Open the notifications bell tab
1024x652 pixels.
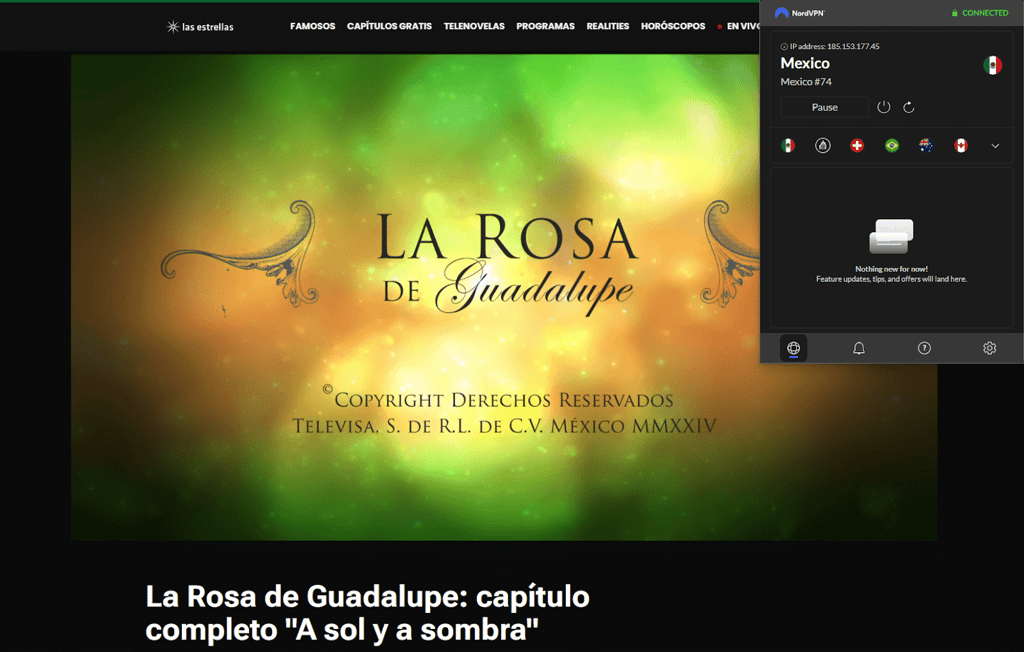(859, 348)
